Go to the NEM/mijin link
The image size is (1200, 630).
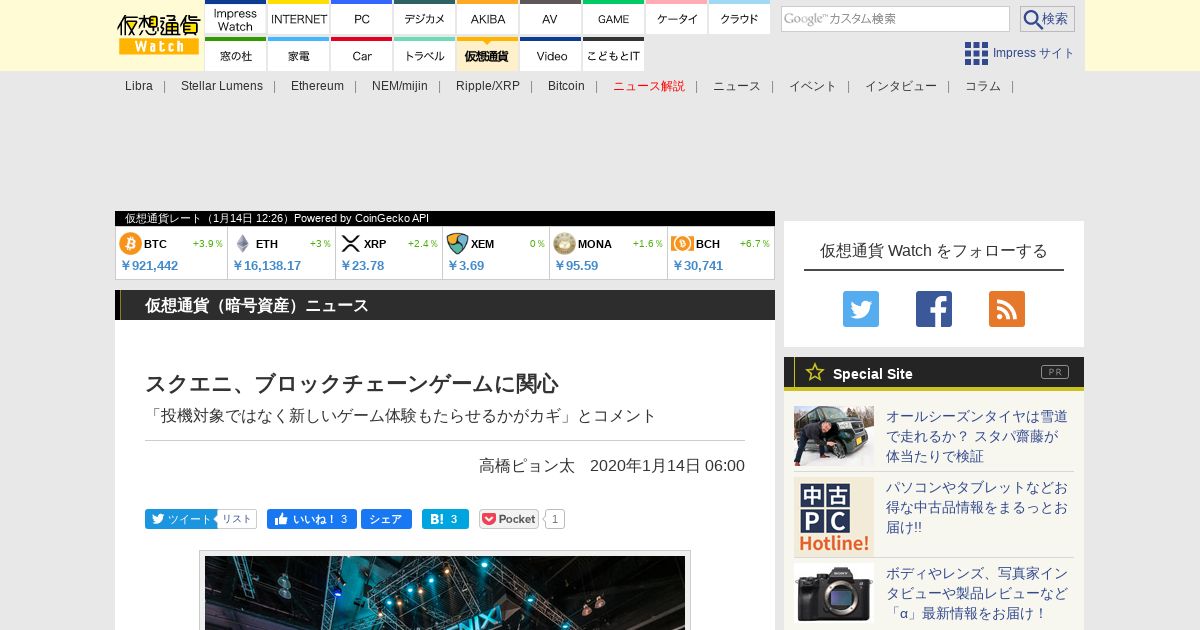pos(400,86)
